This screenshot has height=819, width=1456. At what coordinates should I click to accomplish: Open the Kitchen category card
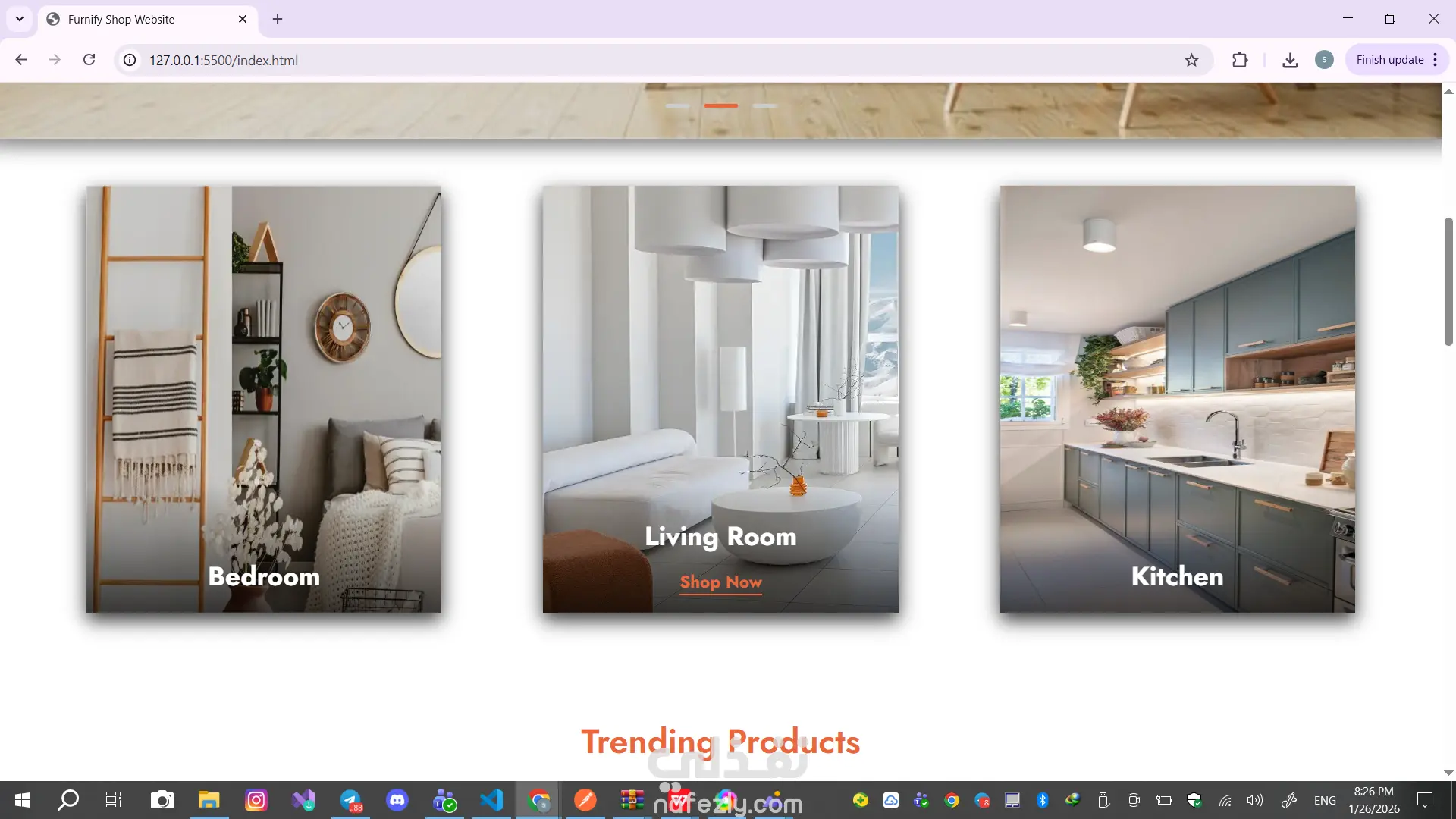point(1177,399)
